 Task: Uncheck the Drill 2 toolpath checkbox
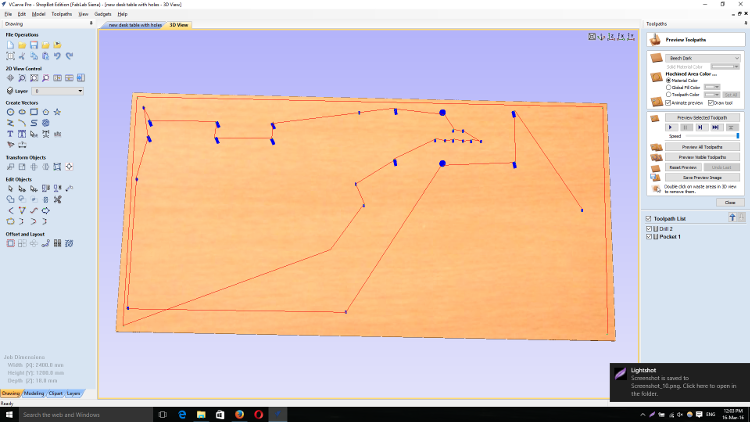[649, 229]
